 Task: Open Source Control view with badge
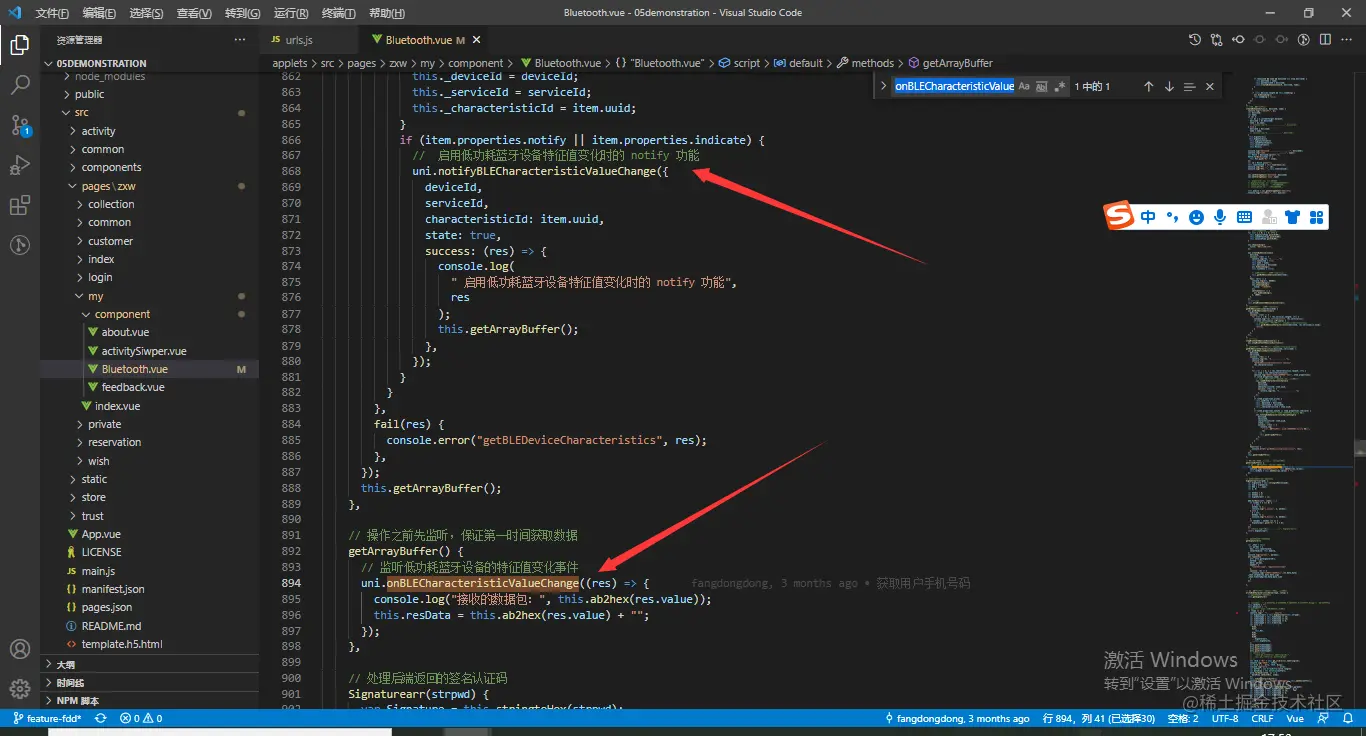click(19, 126)
